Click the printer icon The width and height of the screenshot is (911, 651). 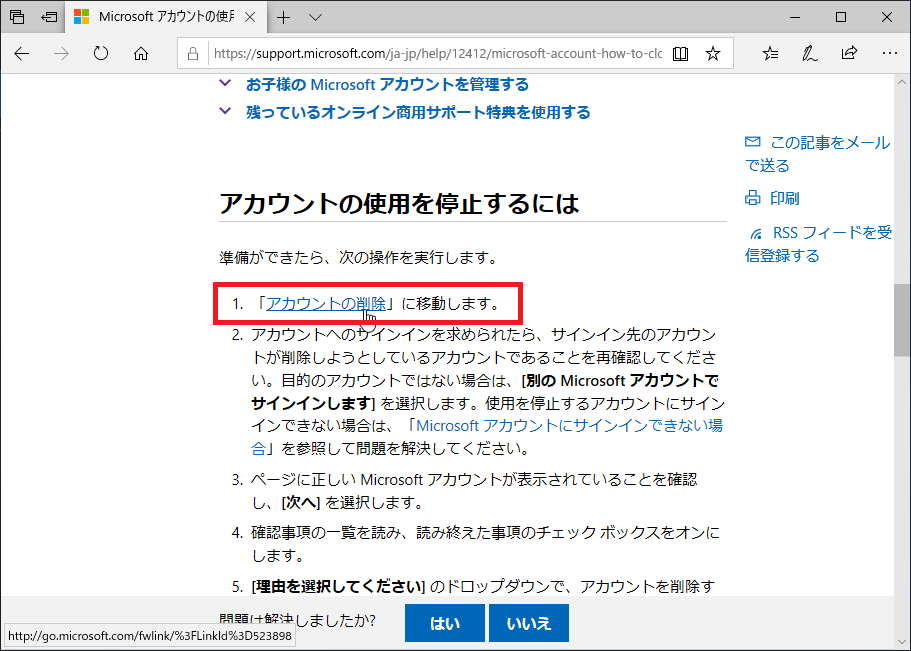[752, 198]
